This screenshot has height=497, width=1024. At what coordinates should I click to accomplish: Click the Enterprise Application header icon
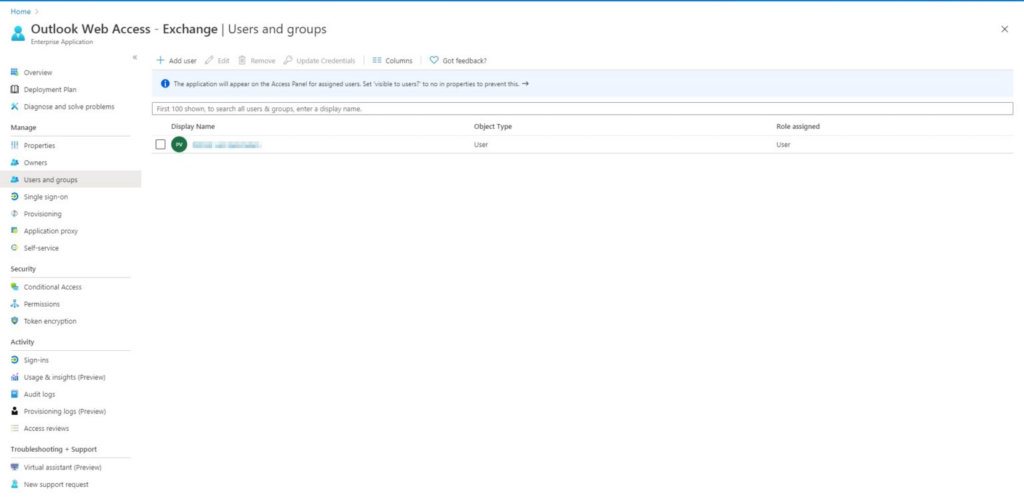(x=18, y=33)
